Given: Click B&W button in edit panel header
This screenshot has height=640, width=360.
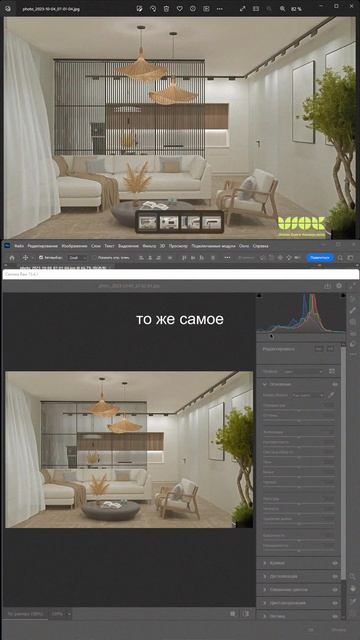Looking at the screenshot, I should click(330, 349).
